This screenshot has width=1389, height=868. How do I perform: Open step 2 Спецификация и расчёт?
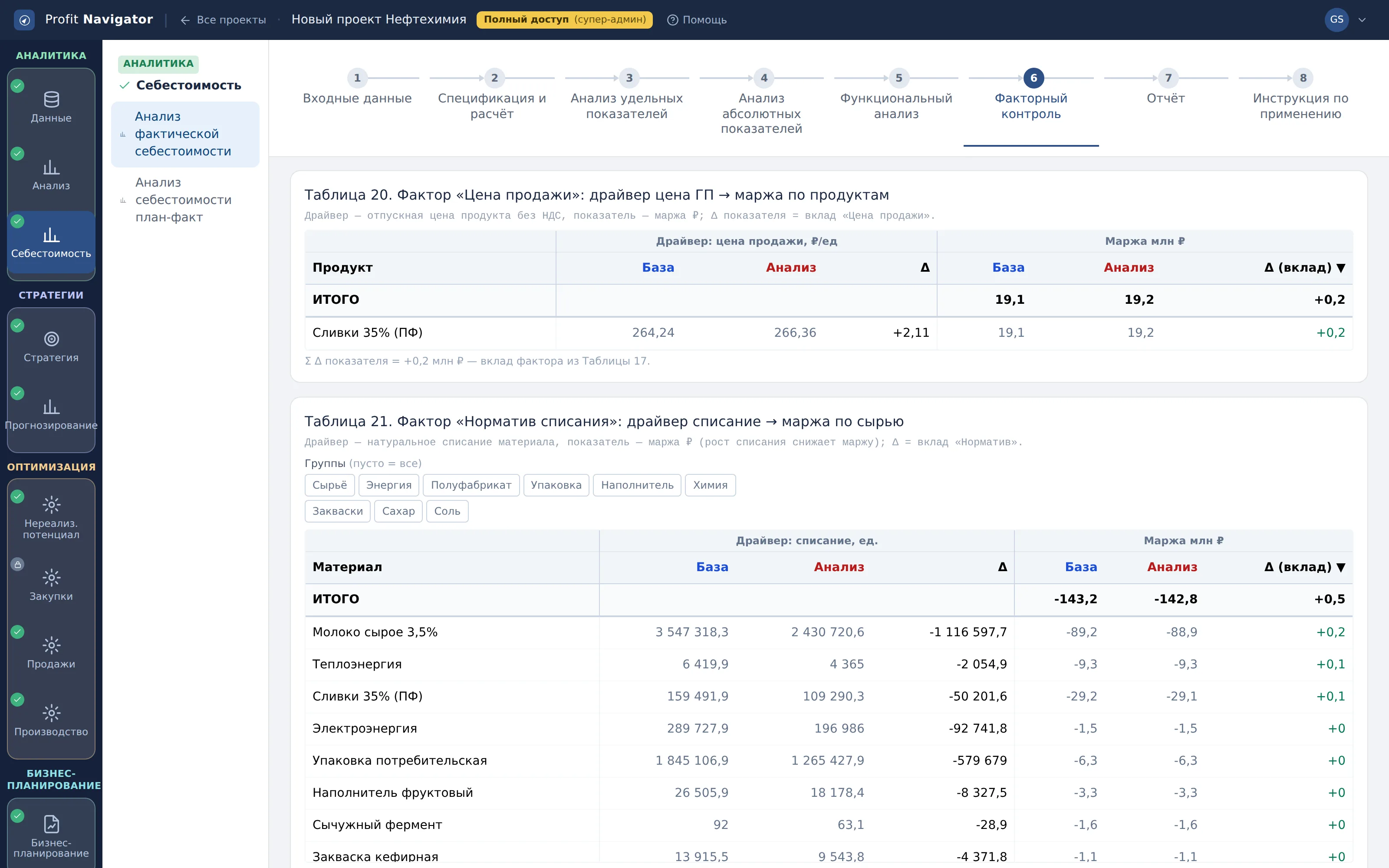492,95
